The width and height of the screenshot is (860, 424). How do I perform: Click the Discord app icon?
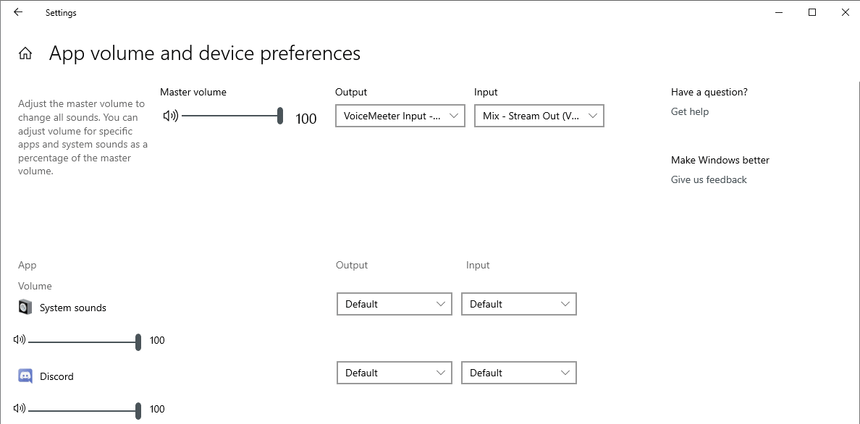click(26, 376)
